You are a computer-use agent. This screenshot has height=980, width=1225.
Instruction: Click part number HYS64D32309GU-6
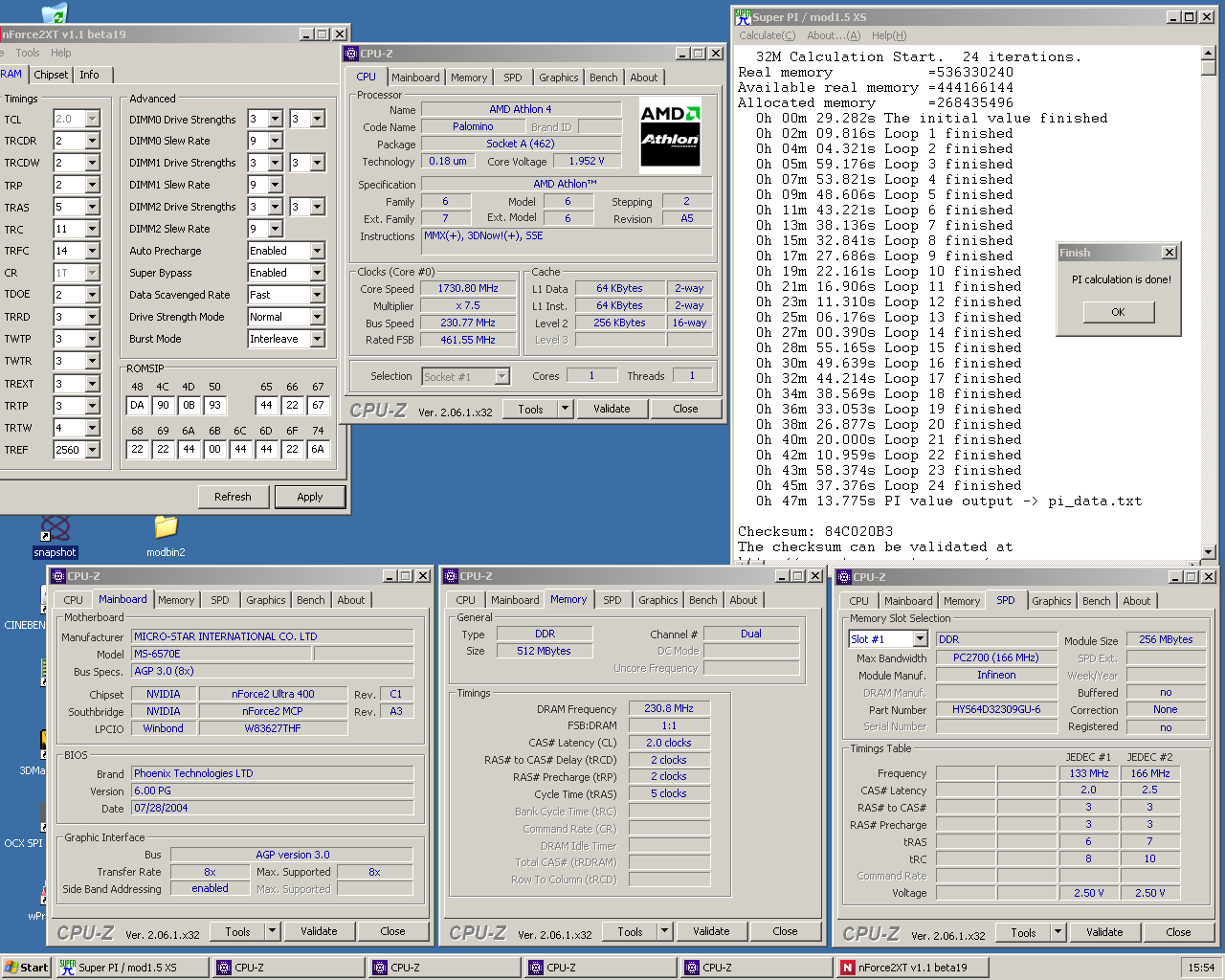(x=996, y=709)
